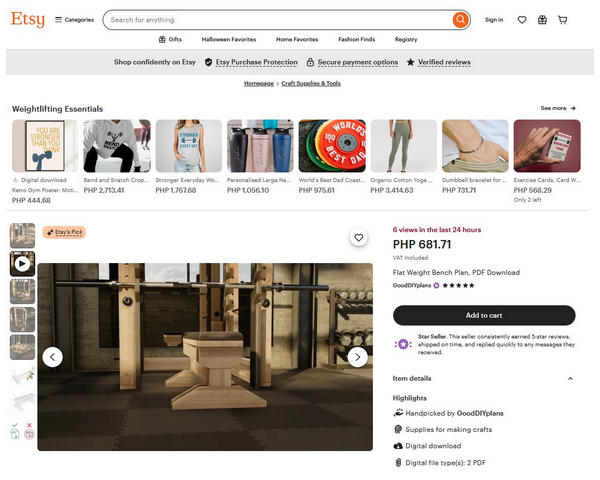Image resolution: width=600 pixels, height=480 pixels.
Task: Open Home Favorites menu item
Action: pyautogui.click(x=297, y=39)
